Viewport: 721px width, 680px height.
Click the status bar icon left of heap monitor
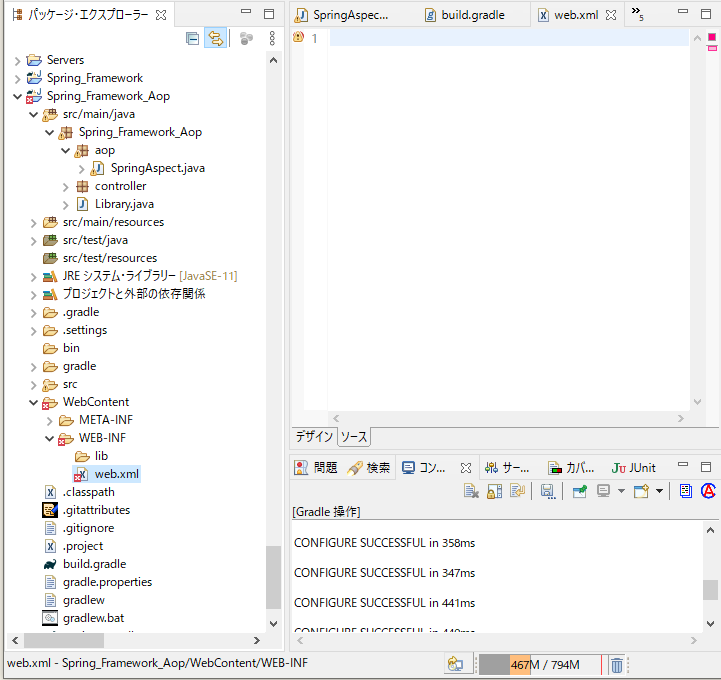pyautogui.click(x=455, y=664)
